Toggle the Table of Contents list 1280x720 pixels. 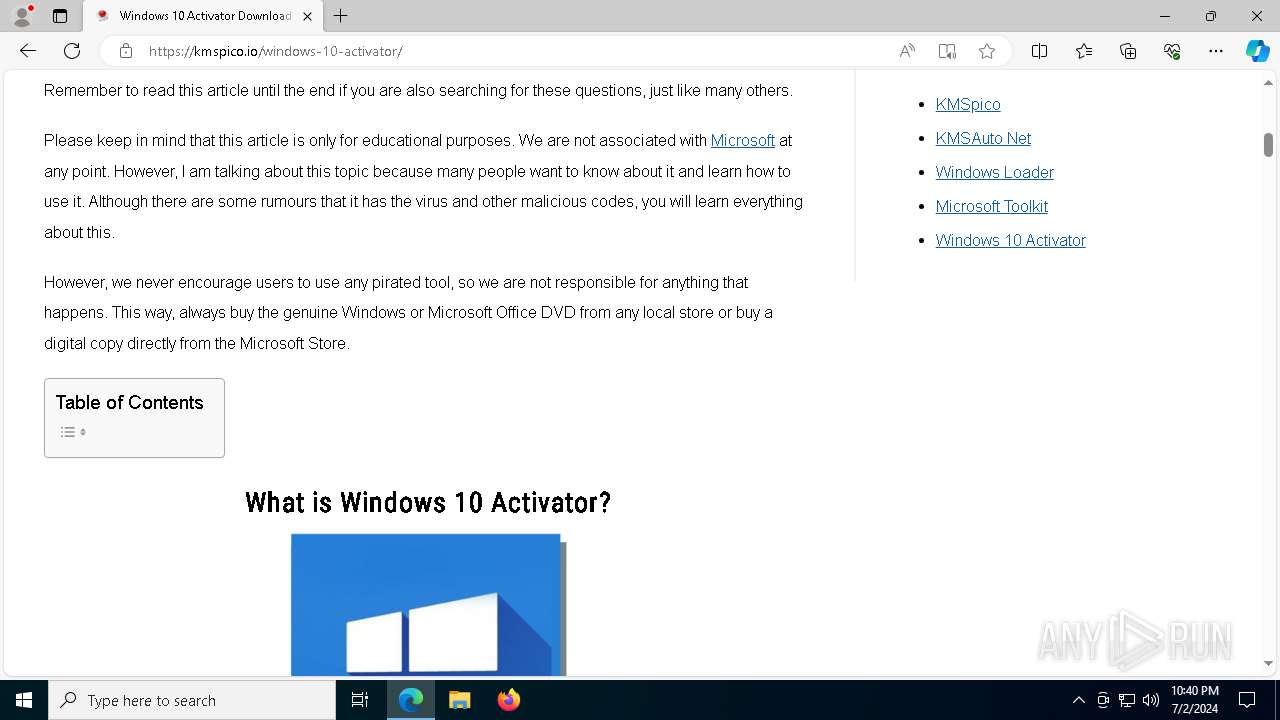pos(73,432)
